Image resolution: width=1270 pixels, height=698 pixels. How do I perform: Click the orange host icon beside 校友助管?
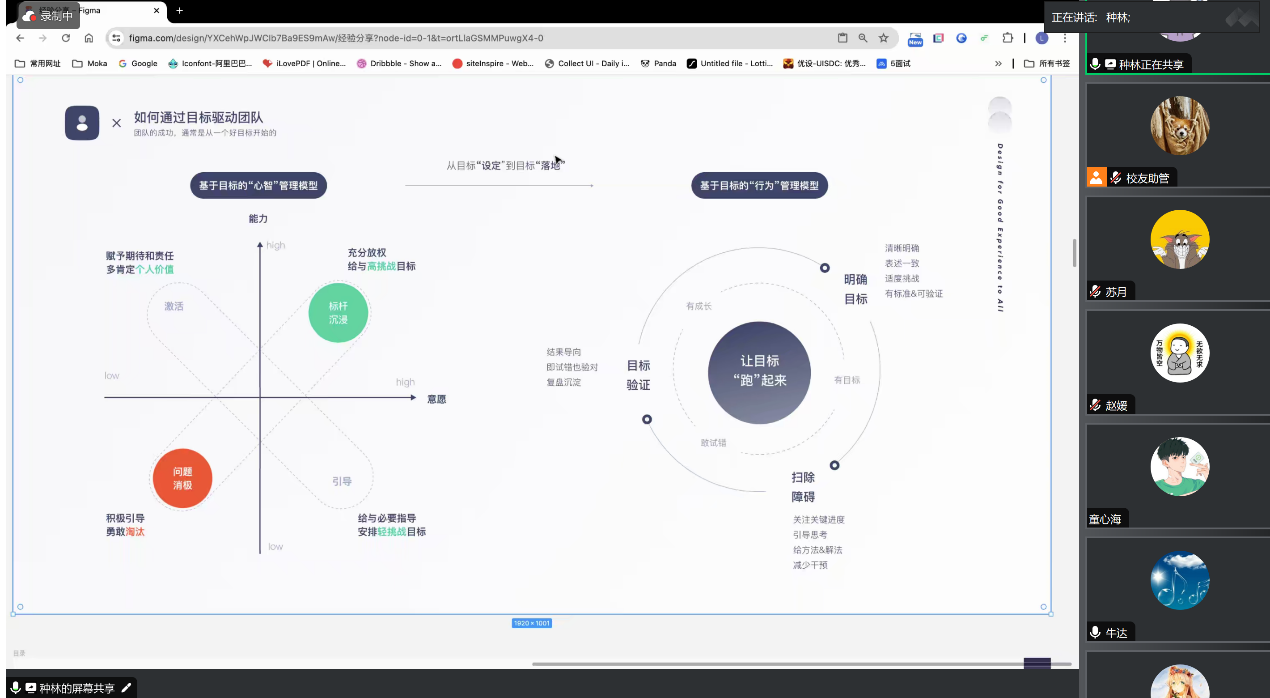tap(1097, 178)
